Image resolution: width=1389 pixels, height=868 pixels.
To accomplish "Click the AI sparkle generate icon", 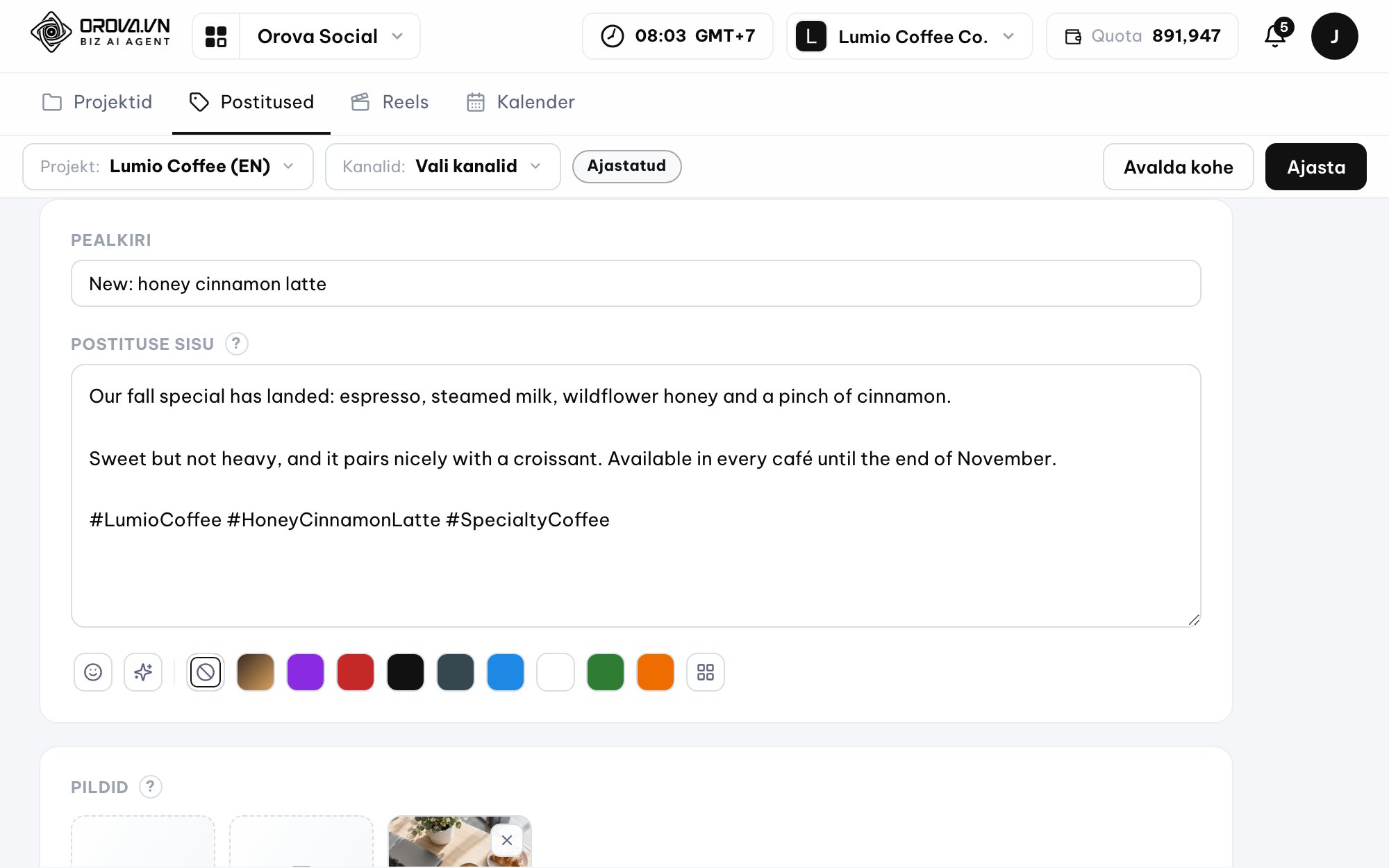I will (143, 672).
